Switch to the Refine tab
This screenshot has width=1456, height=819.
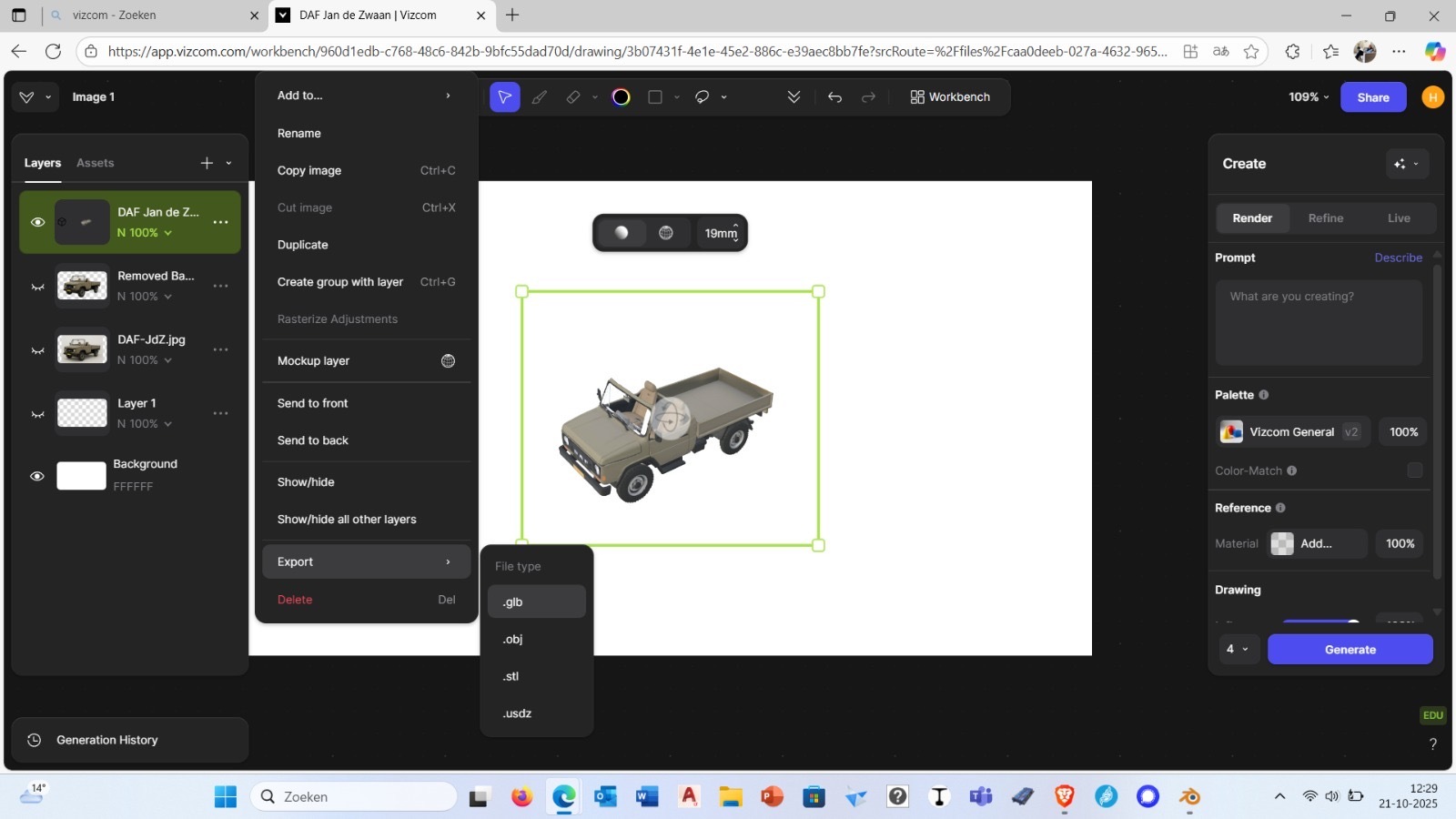click(x=1325, y=218)
